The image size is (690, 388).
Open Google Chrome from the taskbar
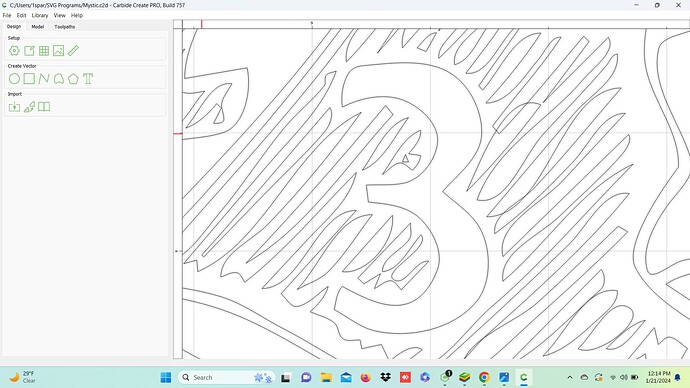pyautogui.click(x=484, y=377)
